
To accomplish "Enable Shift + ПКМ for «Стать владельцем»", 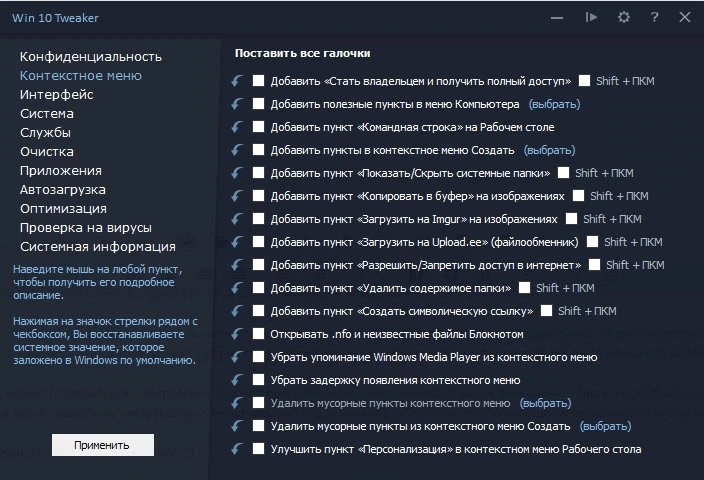I will coord(584,80).
